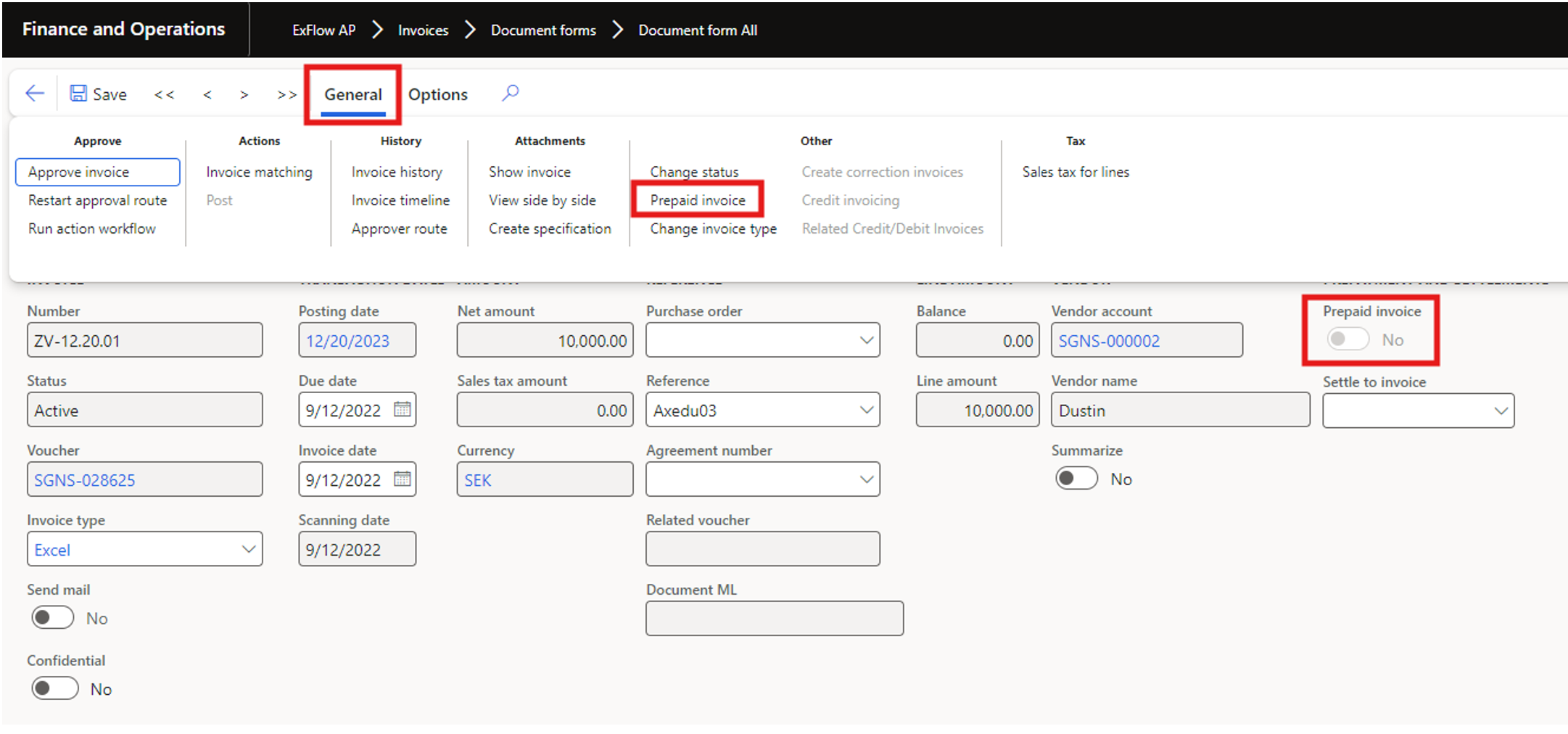Click the Vendor name field Dustin
The image size is (1568, 734).
click(1181, 410)
